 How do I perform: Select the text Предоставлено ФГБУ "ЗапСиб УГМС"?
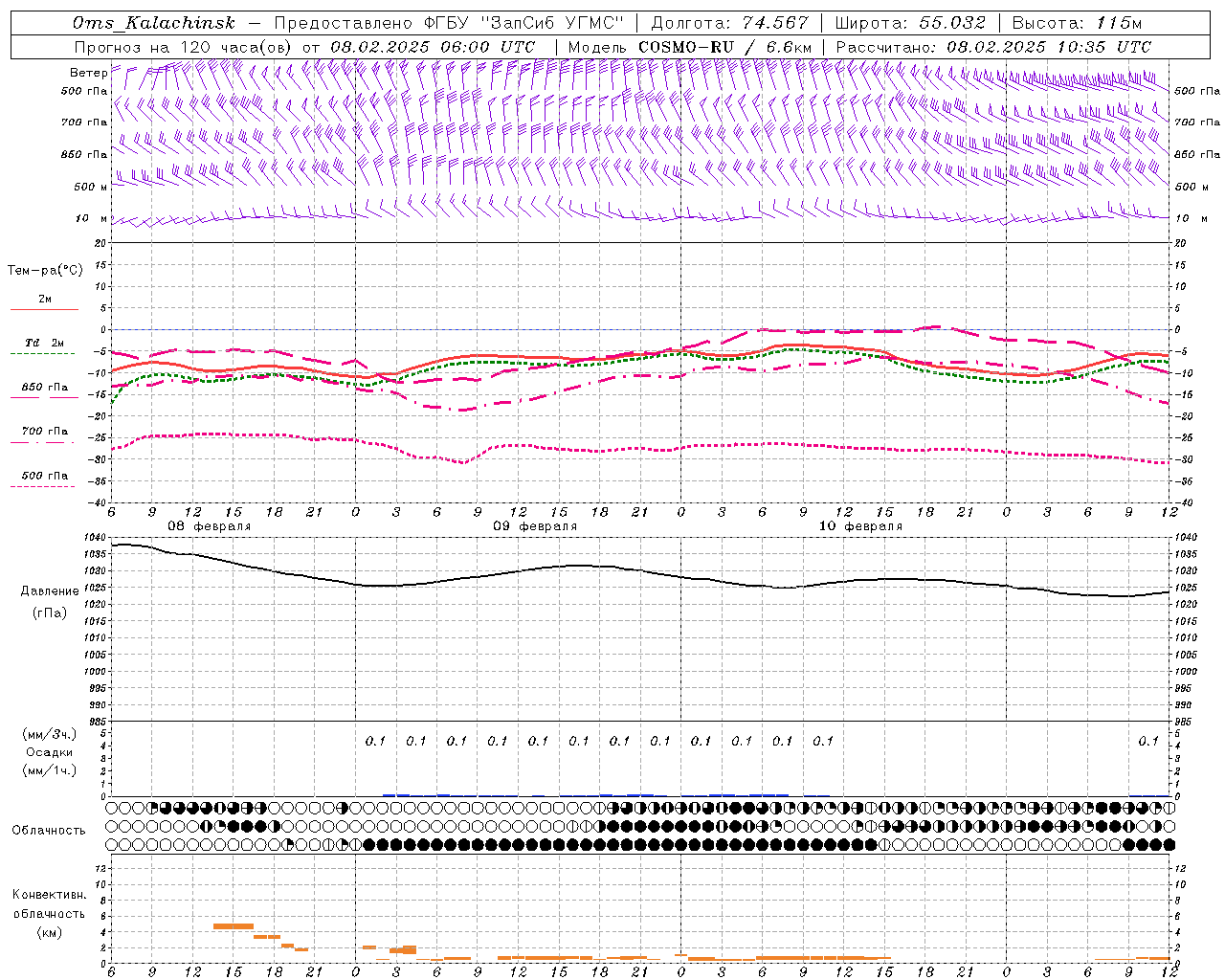coord(449,23)
